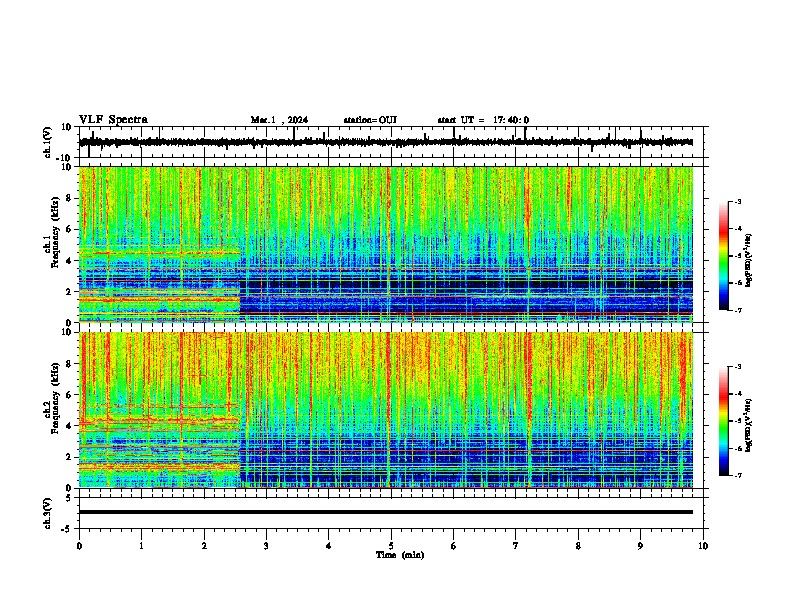Select the "Mar.1 , 2024" date text

279,120
